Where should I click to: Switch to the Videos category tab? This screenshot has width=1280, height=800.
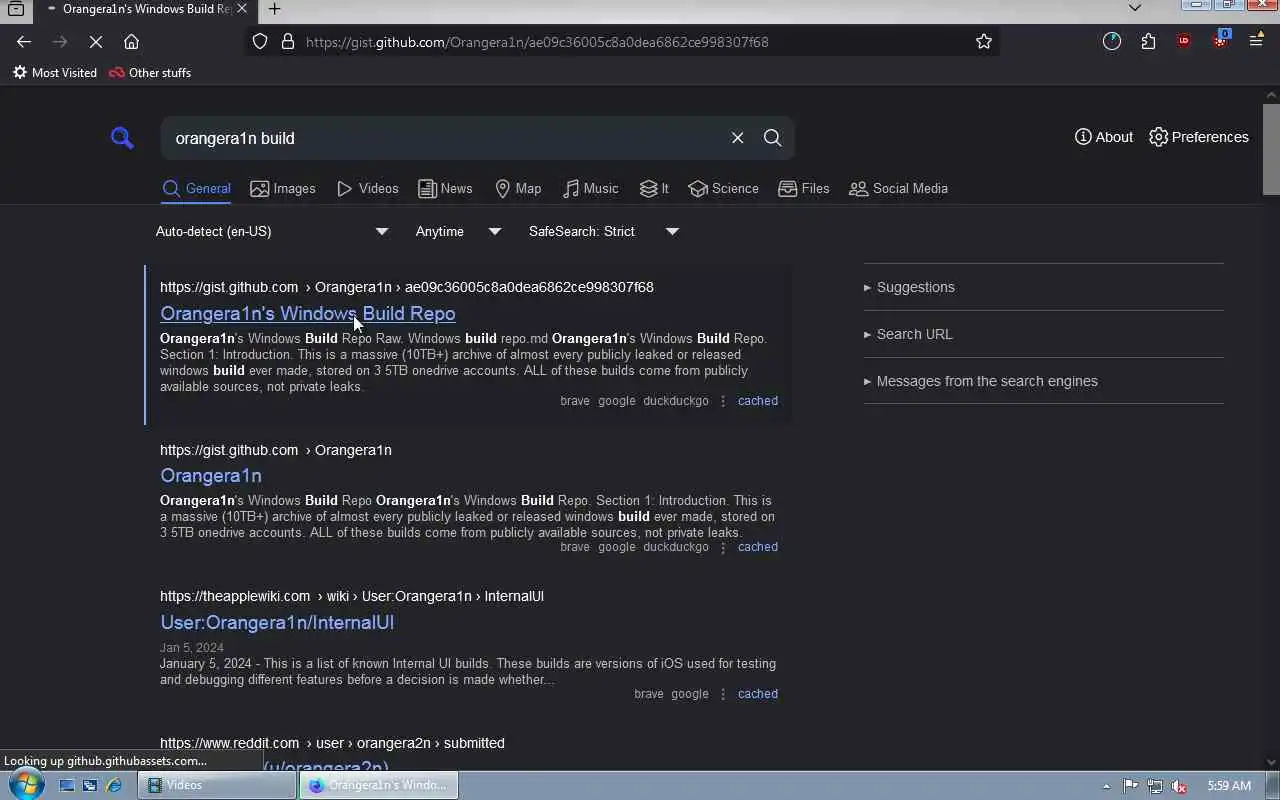pyautogui.click(x=368, y=188)
